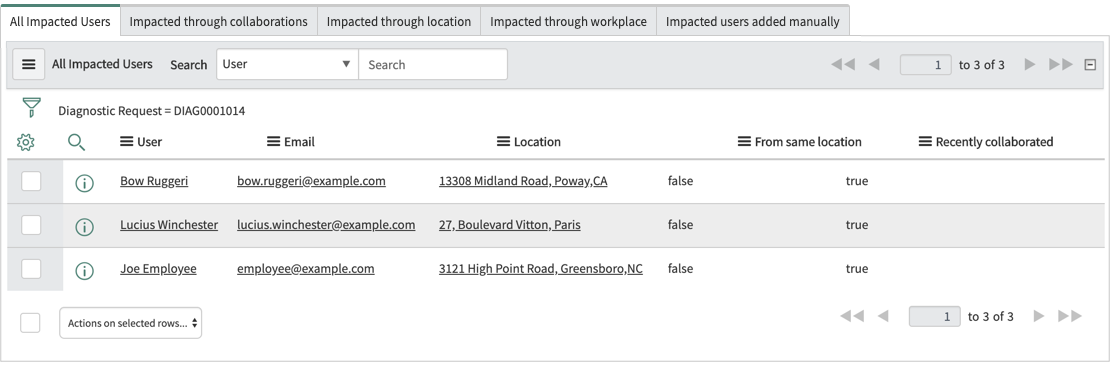Go to first page in bottom pager
Image resolution: width=1110 pixels, height=366 pixels.
[x=852, y=316]
